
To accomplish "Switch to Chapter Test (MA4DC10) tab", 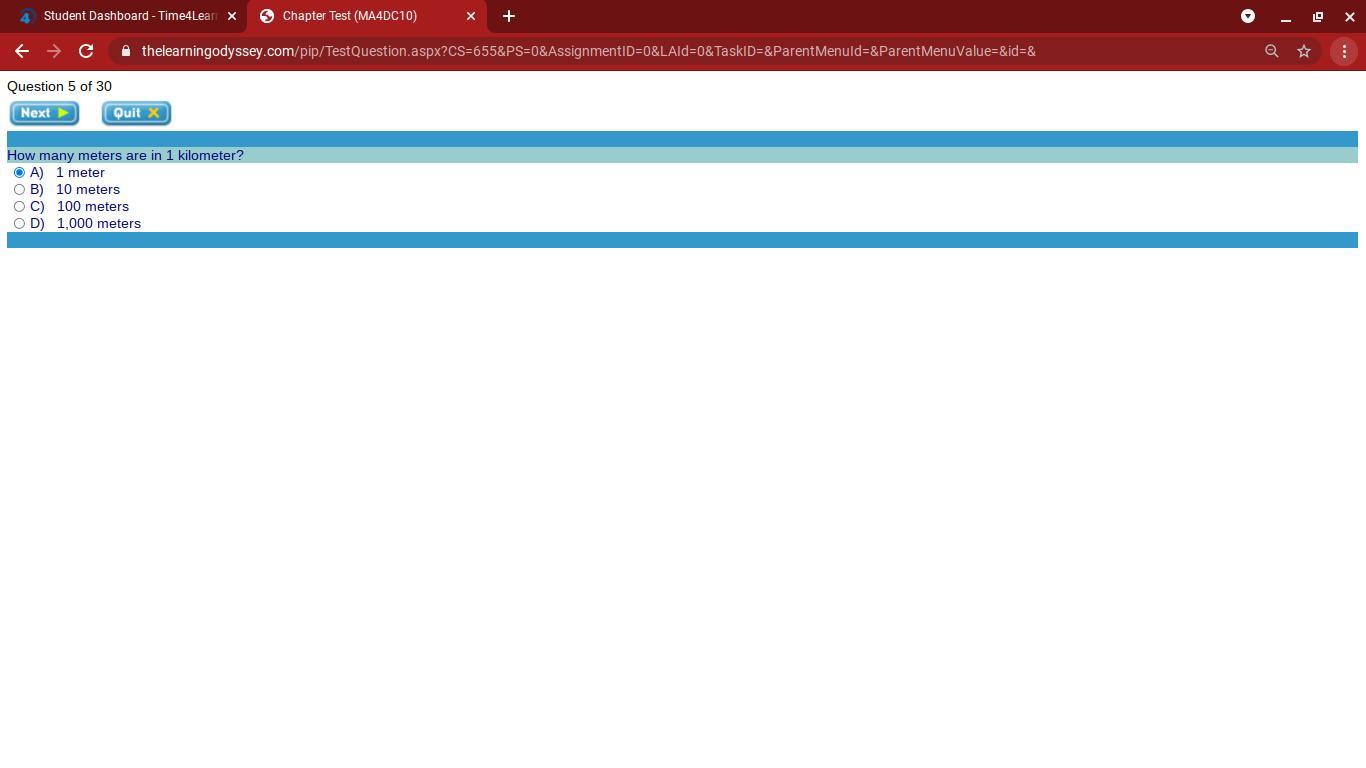I will click(x=366, y=16).
